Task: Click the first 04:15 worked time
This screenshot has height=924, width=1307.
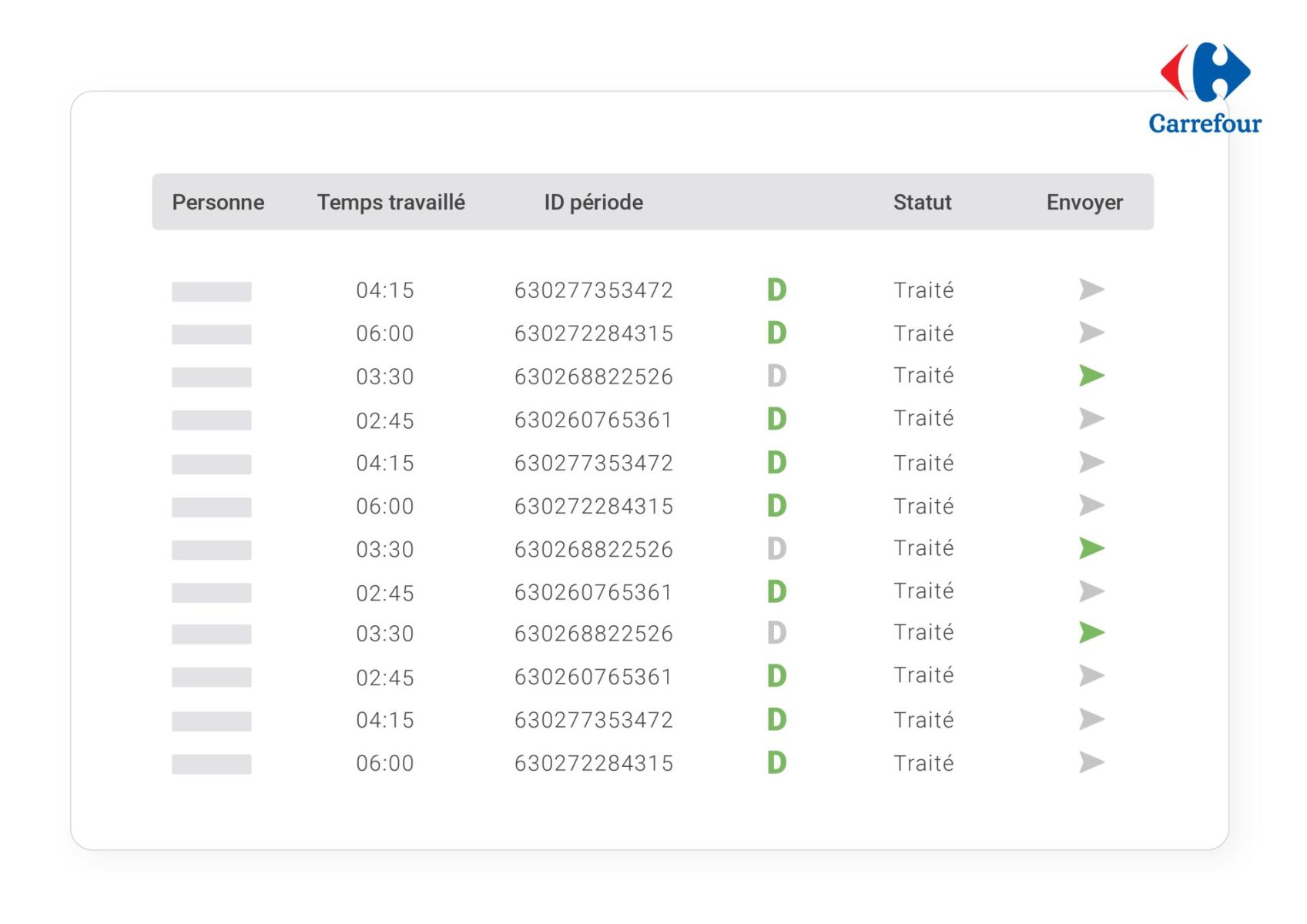Action: tap(385, 290)
